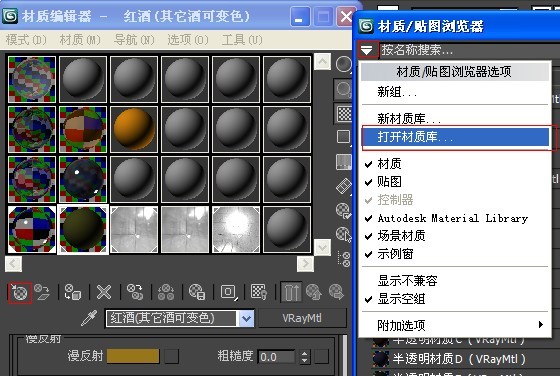Screen dimensions: 560x376
Task: Click the Material Editor title bar logo
Action: [10, 16]
